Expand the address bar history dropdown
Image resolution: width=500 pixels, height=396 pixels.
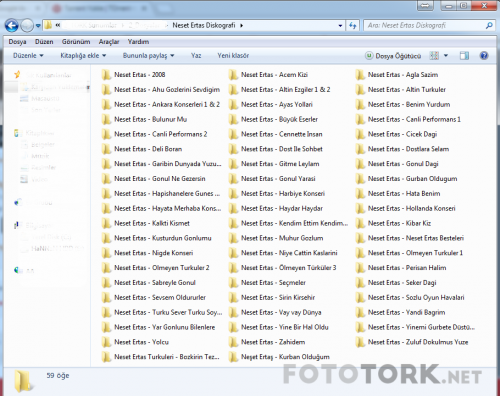pyautogui.click(x=340, y=26)
